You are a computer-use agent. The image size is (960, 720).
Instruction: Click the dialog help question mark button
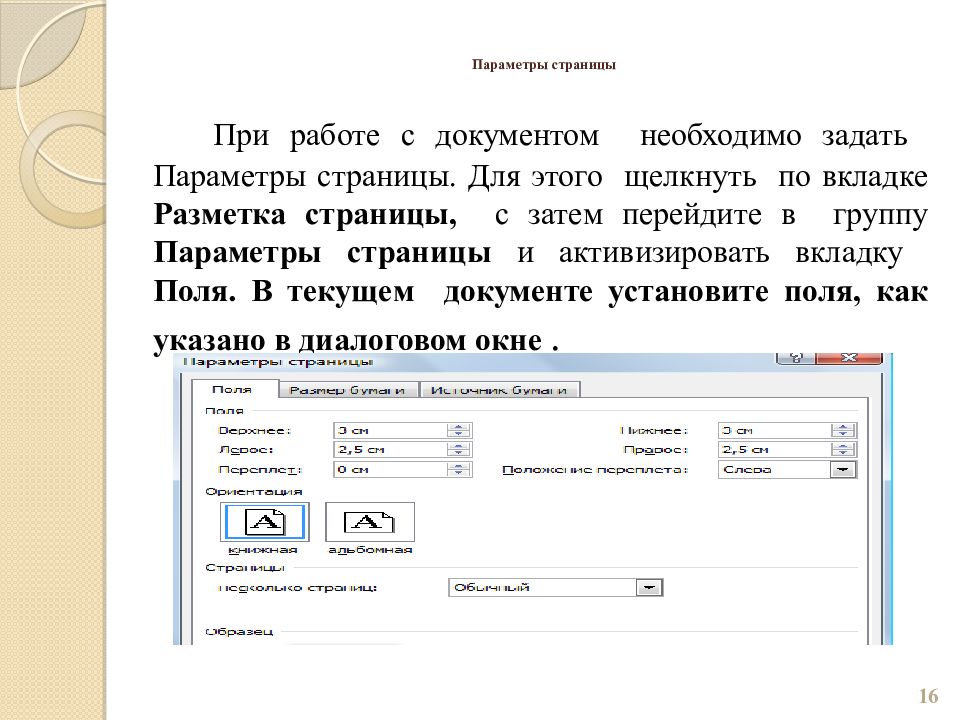795,358
